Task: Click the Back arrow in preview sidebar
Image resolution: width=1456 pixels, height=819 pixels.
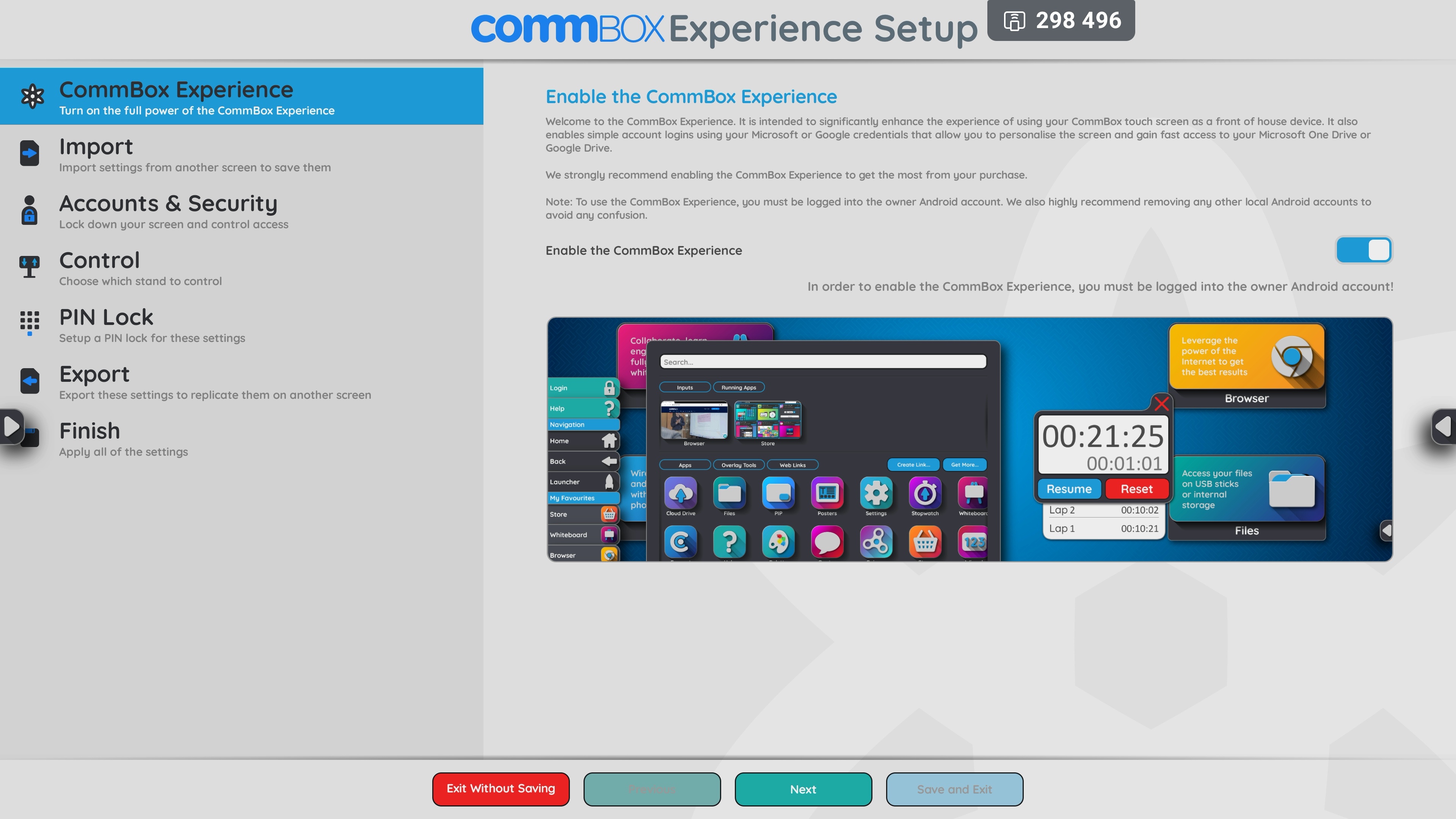Action: click(x=609, y=461)
